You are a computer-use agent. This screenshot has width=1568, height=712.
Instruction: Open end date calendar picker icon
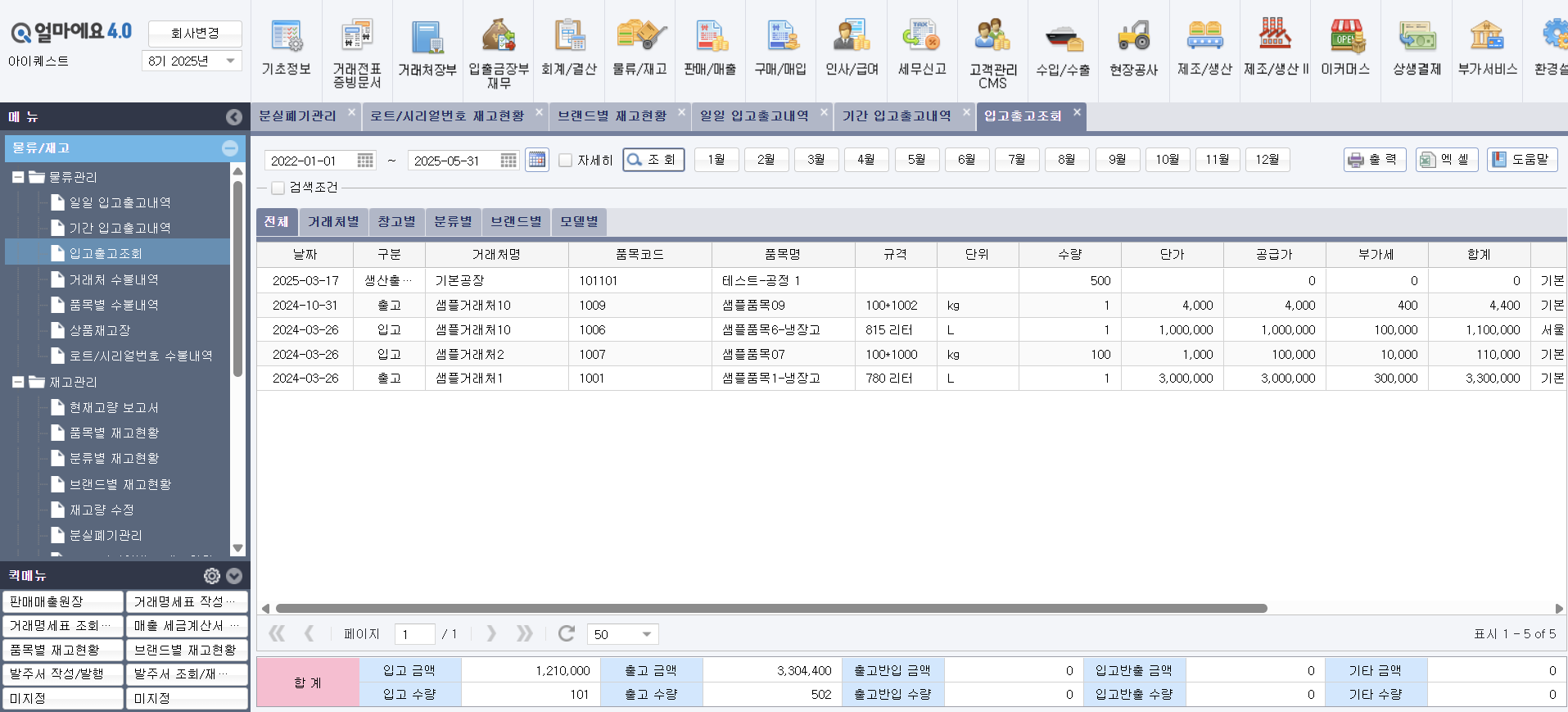pos(508,161)
